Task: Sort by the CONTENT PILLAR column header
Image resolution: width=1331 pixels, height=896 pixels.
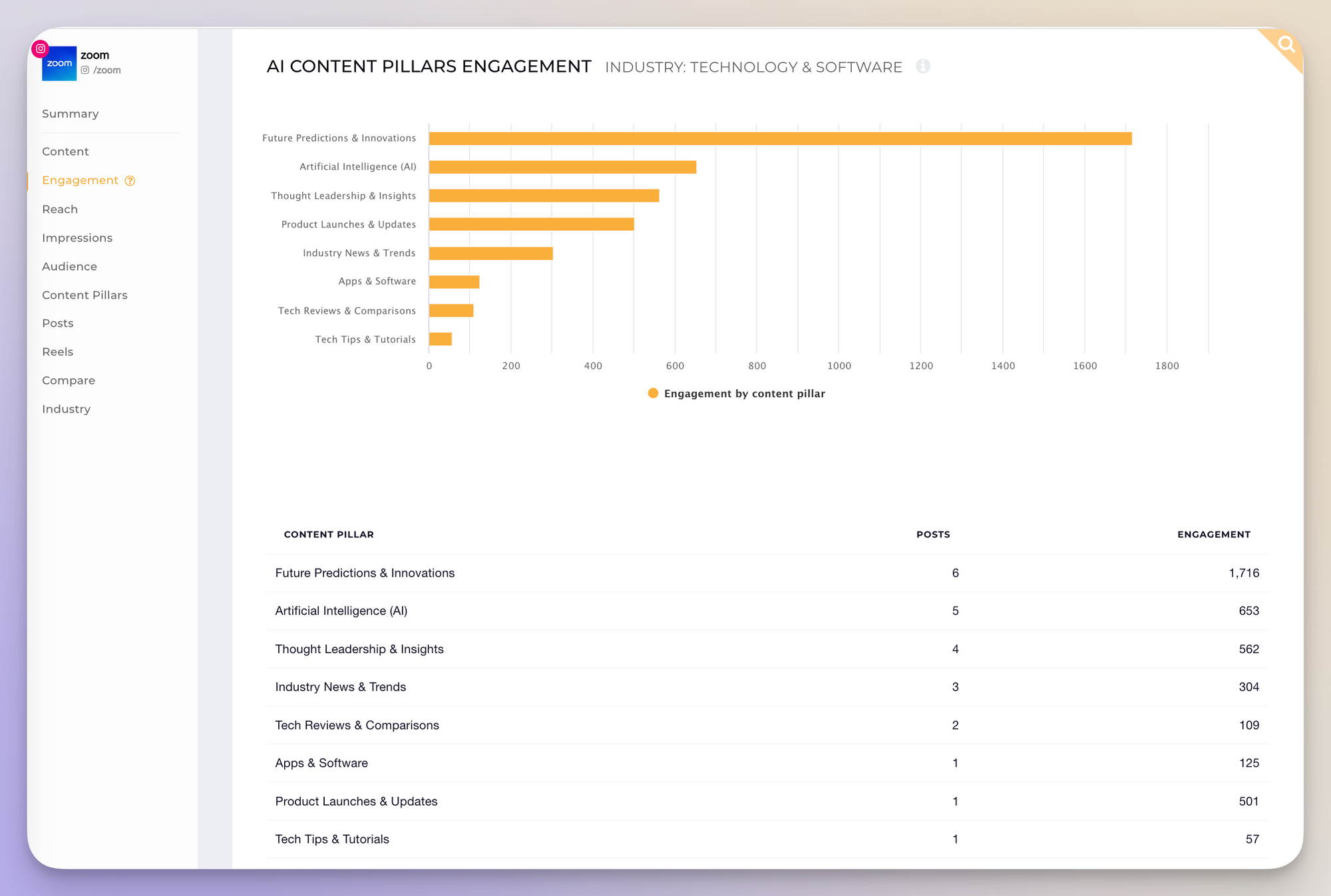Action: coord(329,535)
